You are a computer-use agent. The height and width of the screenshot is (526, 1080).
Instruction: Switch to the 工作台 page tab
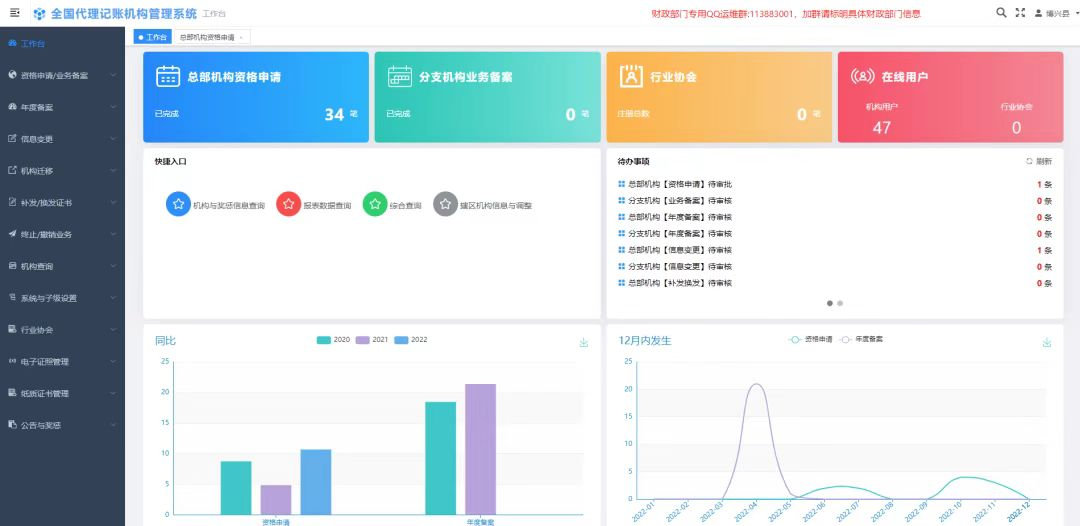pyautogui.click(x=152, y=37)
